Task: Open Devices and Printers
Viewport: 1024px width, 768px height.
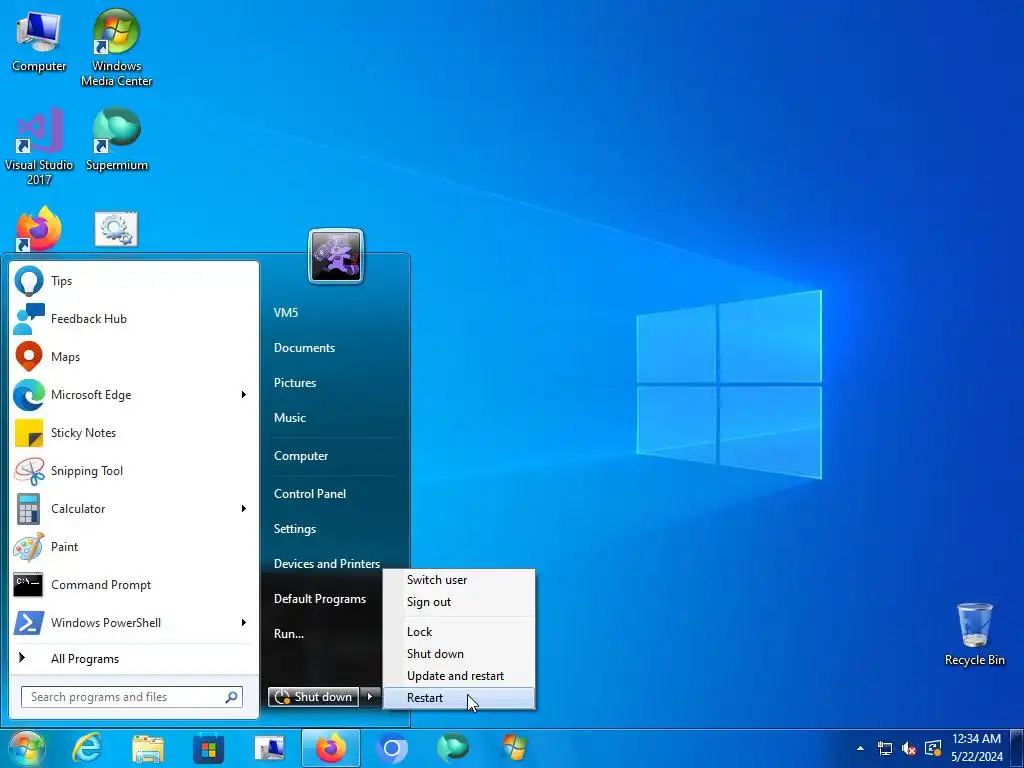Action: point(327,563)
